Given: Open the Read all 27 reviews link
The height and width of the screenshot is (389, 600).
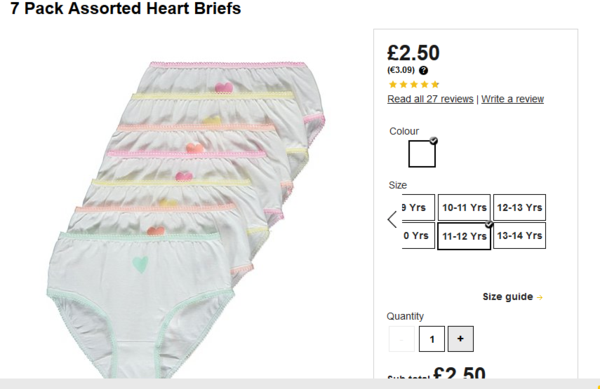Looking at the screenshot, I should pos(430,99).
